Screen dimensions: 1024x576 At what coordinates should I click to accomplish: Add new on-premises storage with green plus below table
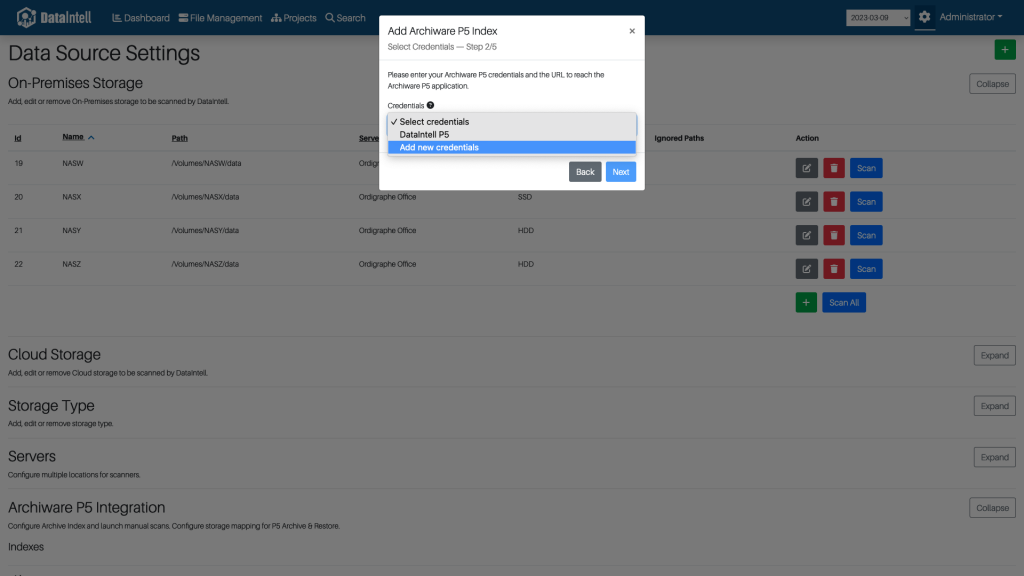(x=806, y=302)
